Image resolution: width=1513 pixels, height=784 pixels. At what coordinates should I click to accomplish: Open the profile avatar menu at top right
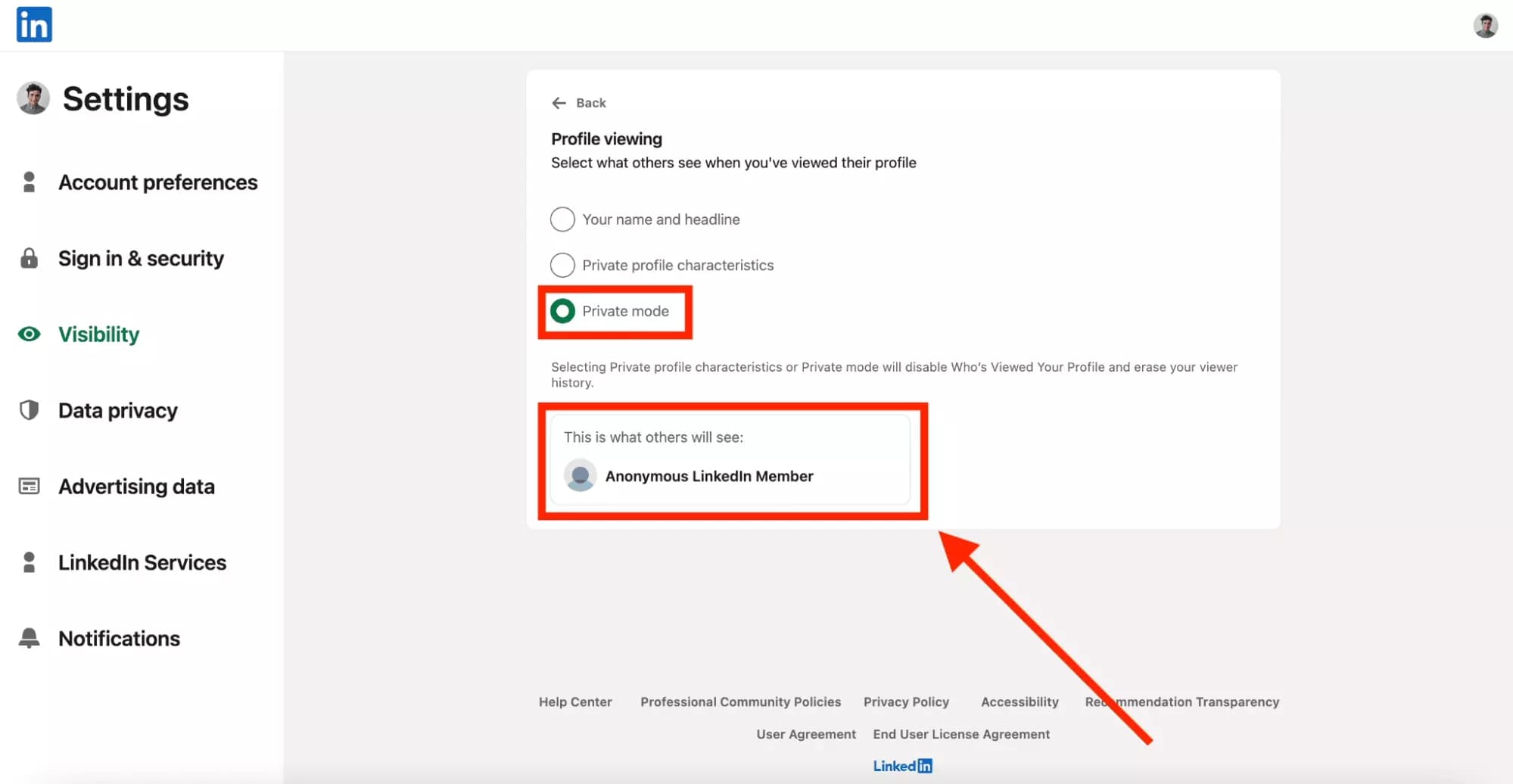click(1485, 25)
